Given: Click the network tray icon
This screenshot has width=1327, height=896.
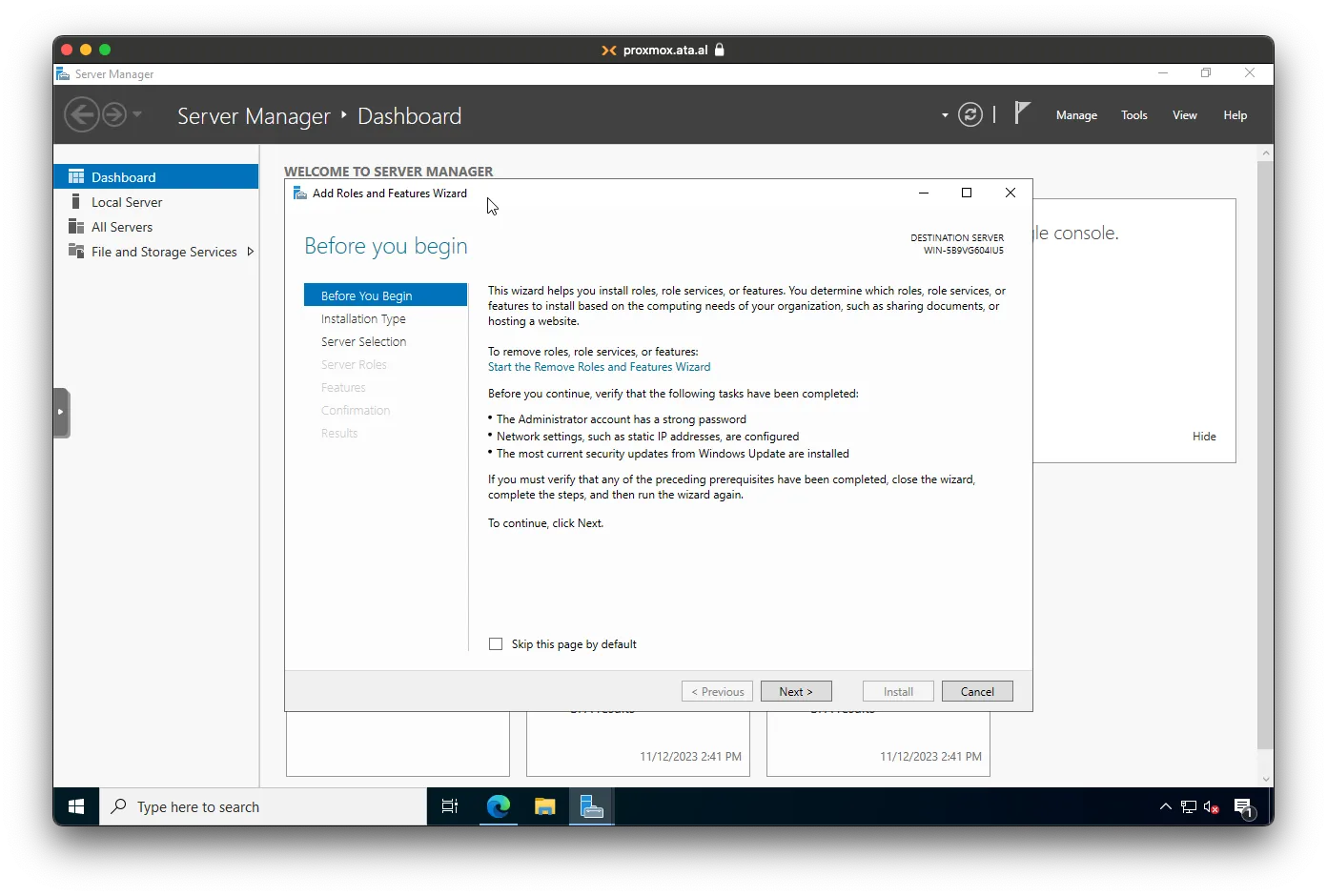Looking at the screenshot, I should coord(1188,806).
